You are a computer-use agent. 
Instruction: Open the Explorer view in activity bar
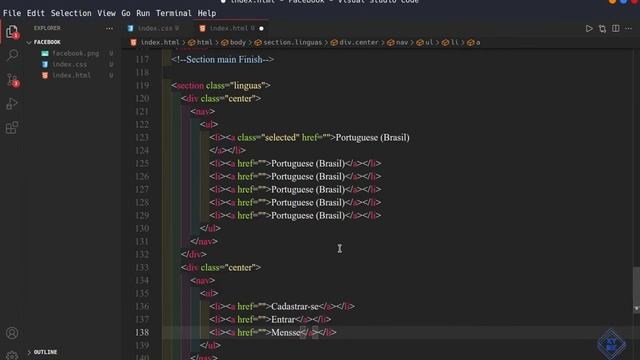click(x=12, y=31)
